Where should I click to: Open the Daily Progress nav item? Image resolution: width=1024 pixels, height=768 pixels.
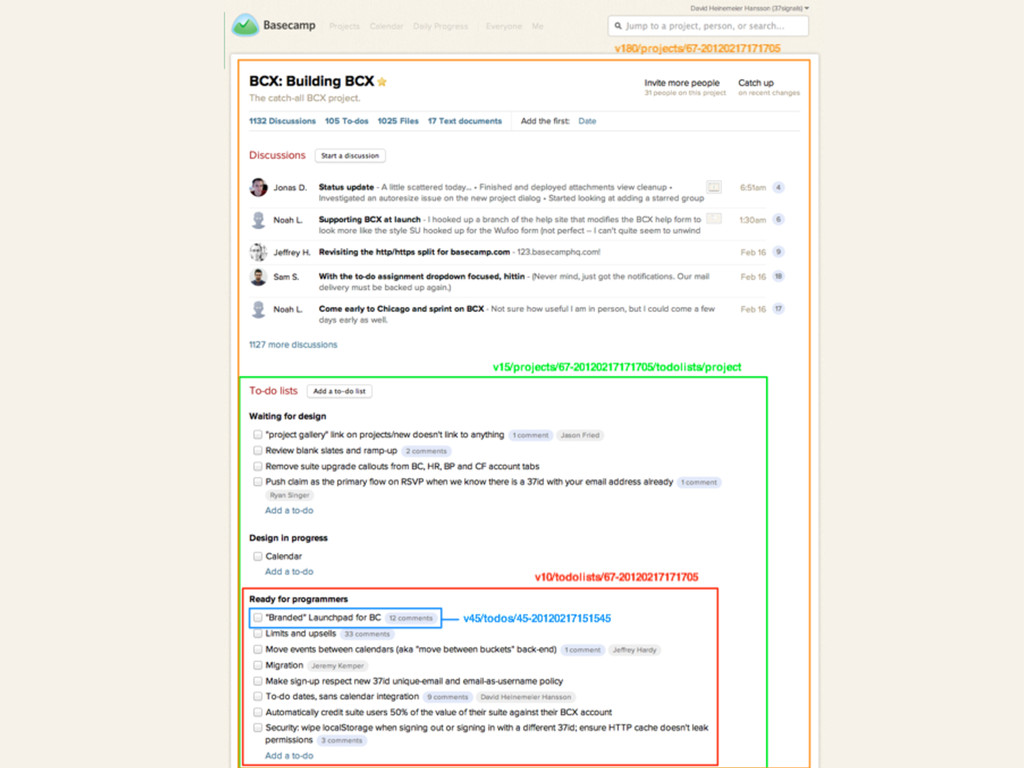click(x=440, y=26)
